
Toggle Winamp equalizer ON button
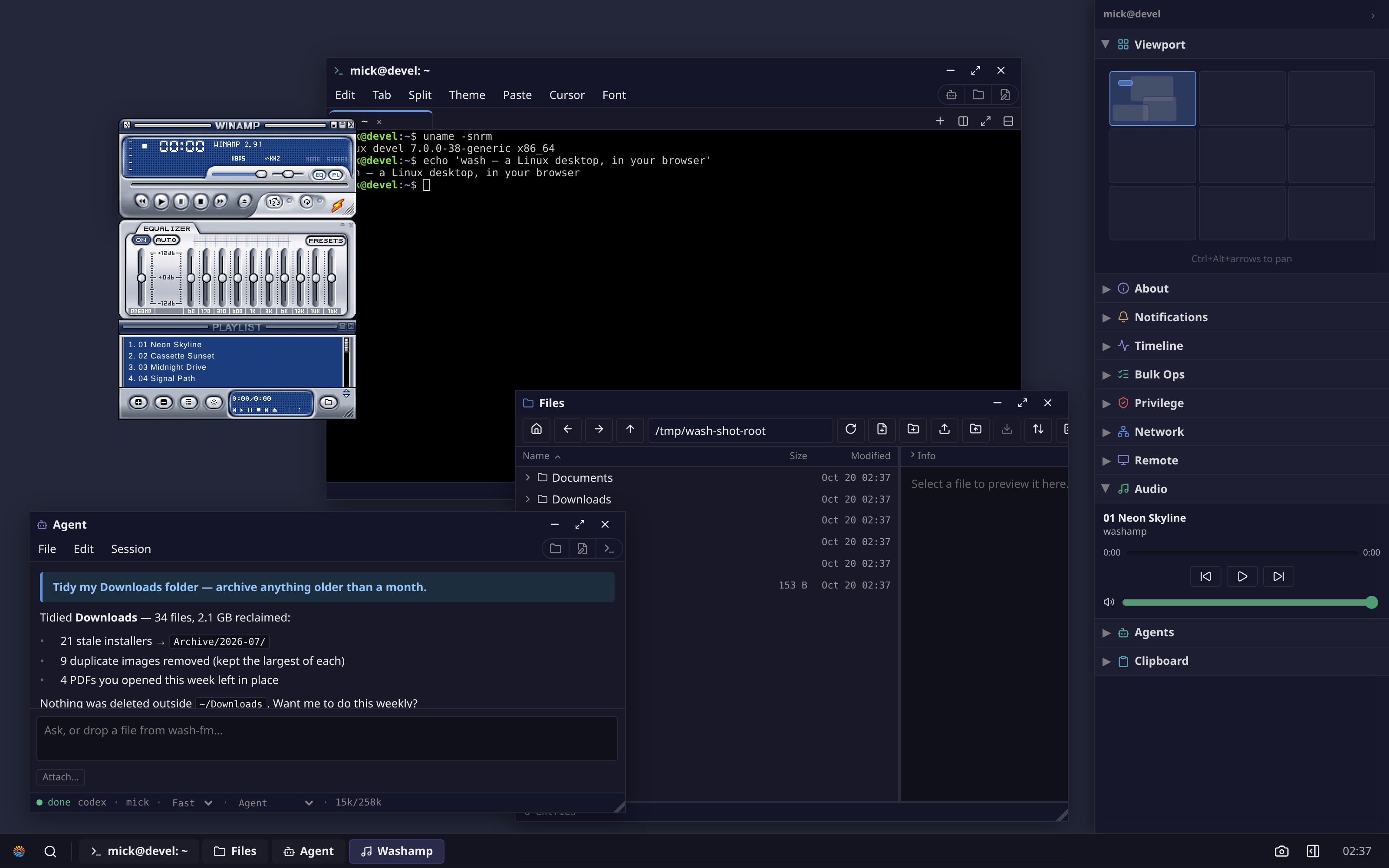pos(141,240)
